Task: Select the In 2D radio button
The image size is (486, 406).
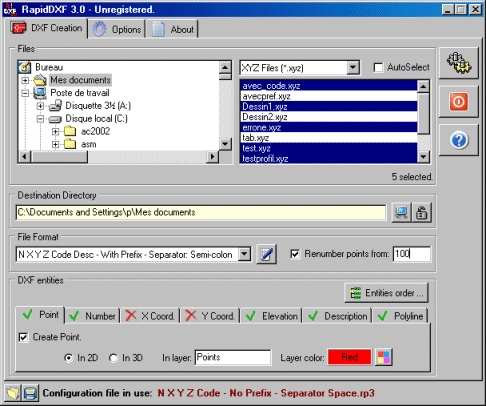Action: tap(68, 358)
